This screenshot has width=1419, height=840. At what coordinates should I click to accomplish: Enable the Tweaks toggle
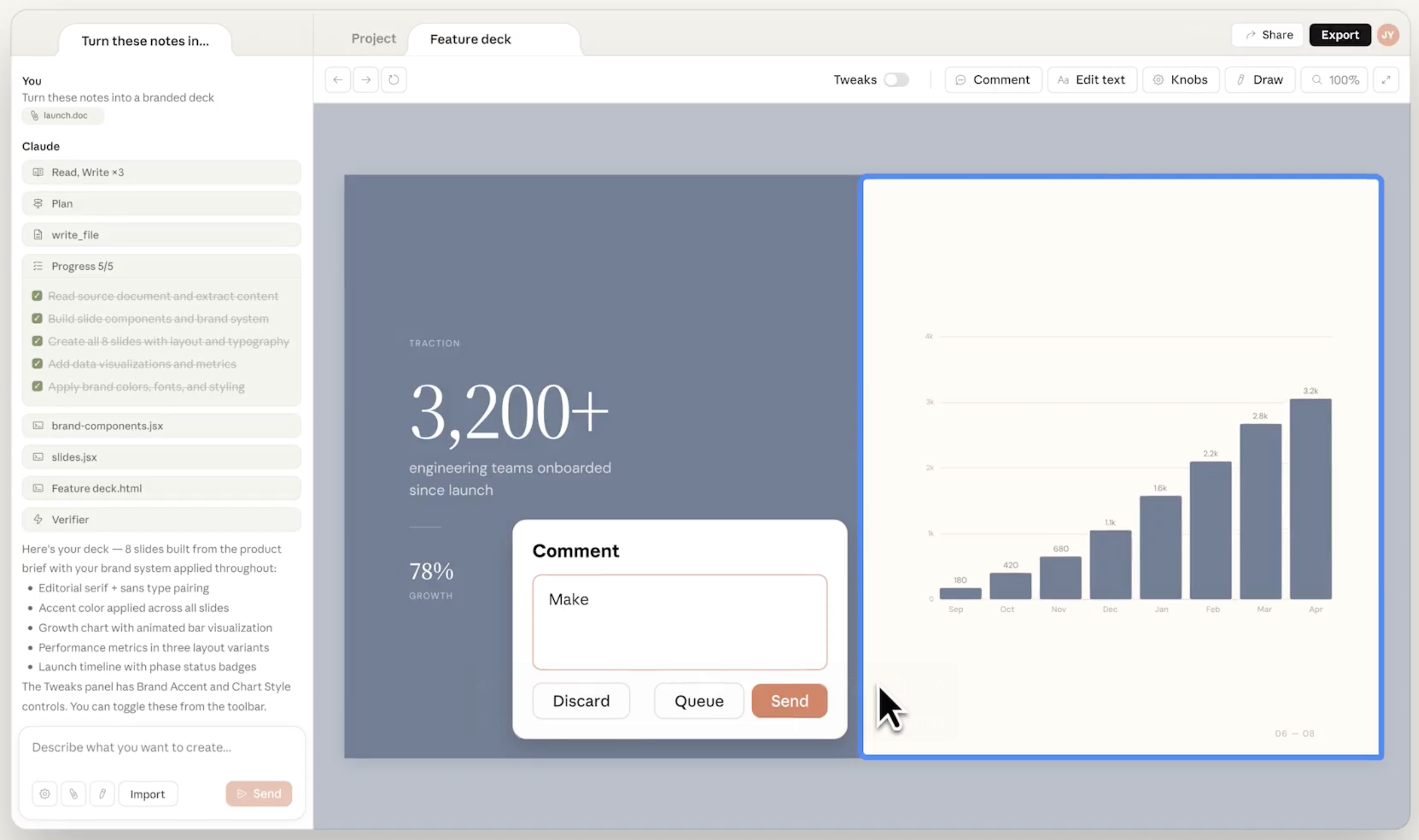896,79
